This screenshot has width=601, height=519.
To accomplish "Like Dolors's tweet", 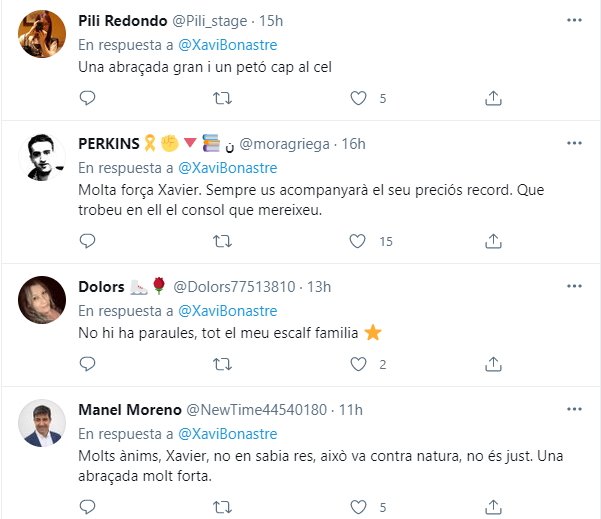I will (358, 364).
